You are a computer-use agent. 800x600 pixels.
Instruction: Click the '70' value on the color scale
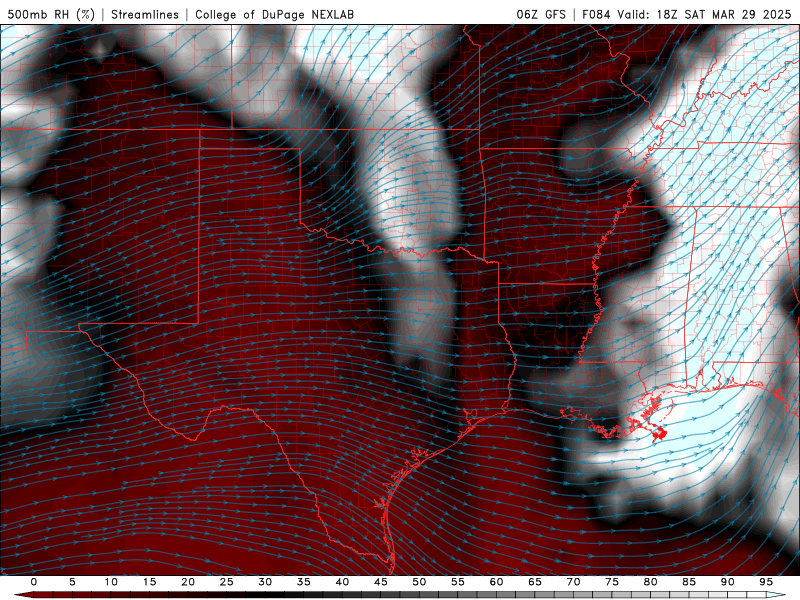point(573,582)
